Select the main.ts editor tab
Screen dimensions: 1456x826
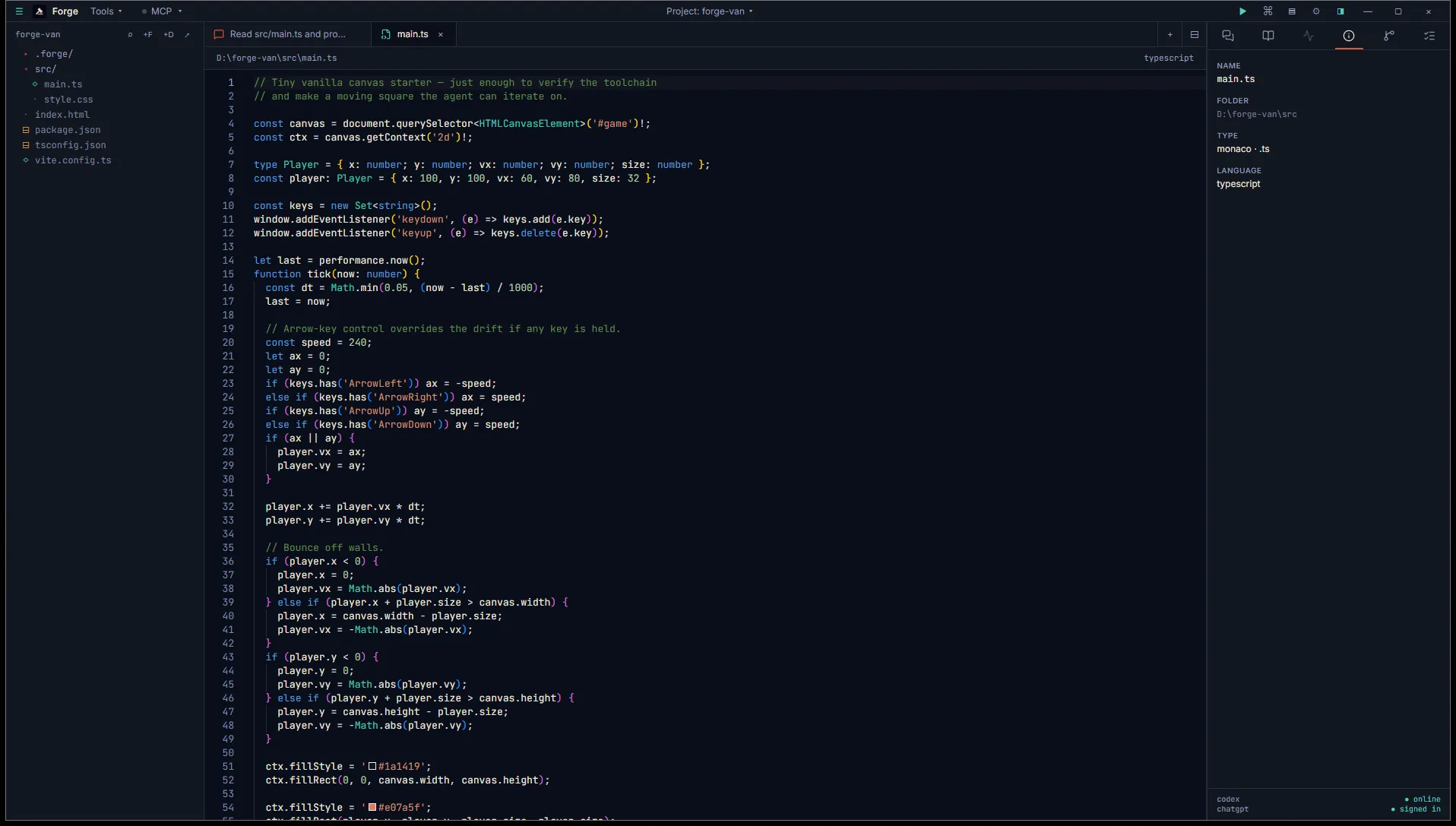pyautogui.click(x=412, y=34)
